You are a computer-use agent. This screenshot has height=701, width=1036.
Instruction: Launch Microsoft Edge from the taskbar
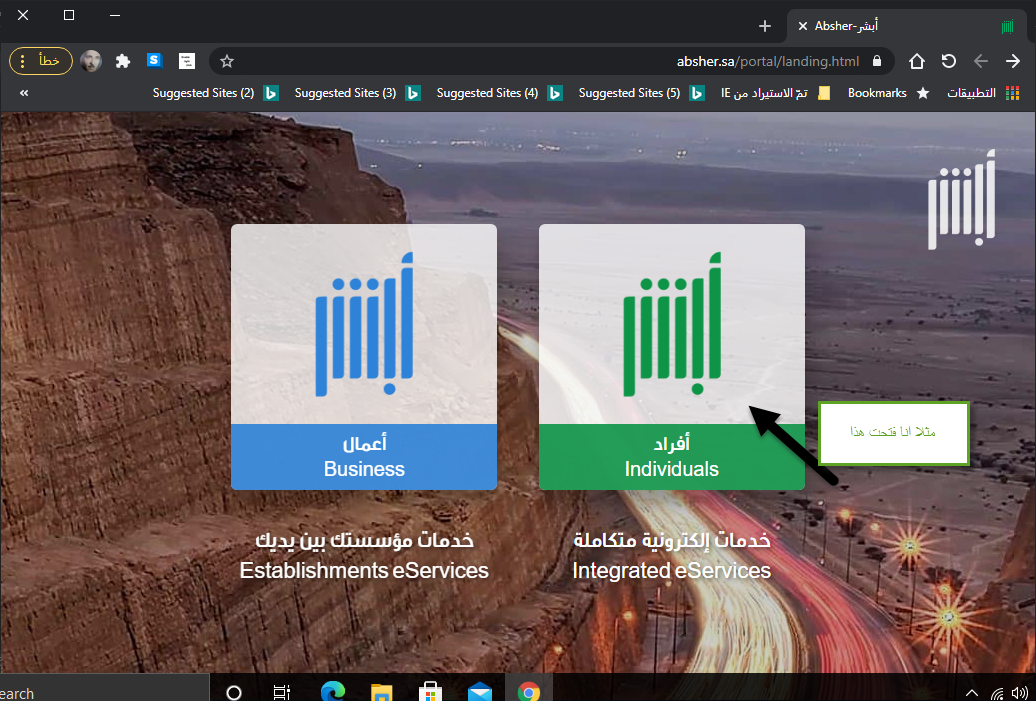point(332,692)
